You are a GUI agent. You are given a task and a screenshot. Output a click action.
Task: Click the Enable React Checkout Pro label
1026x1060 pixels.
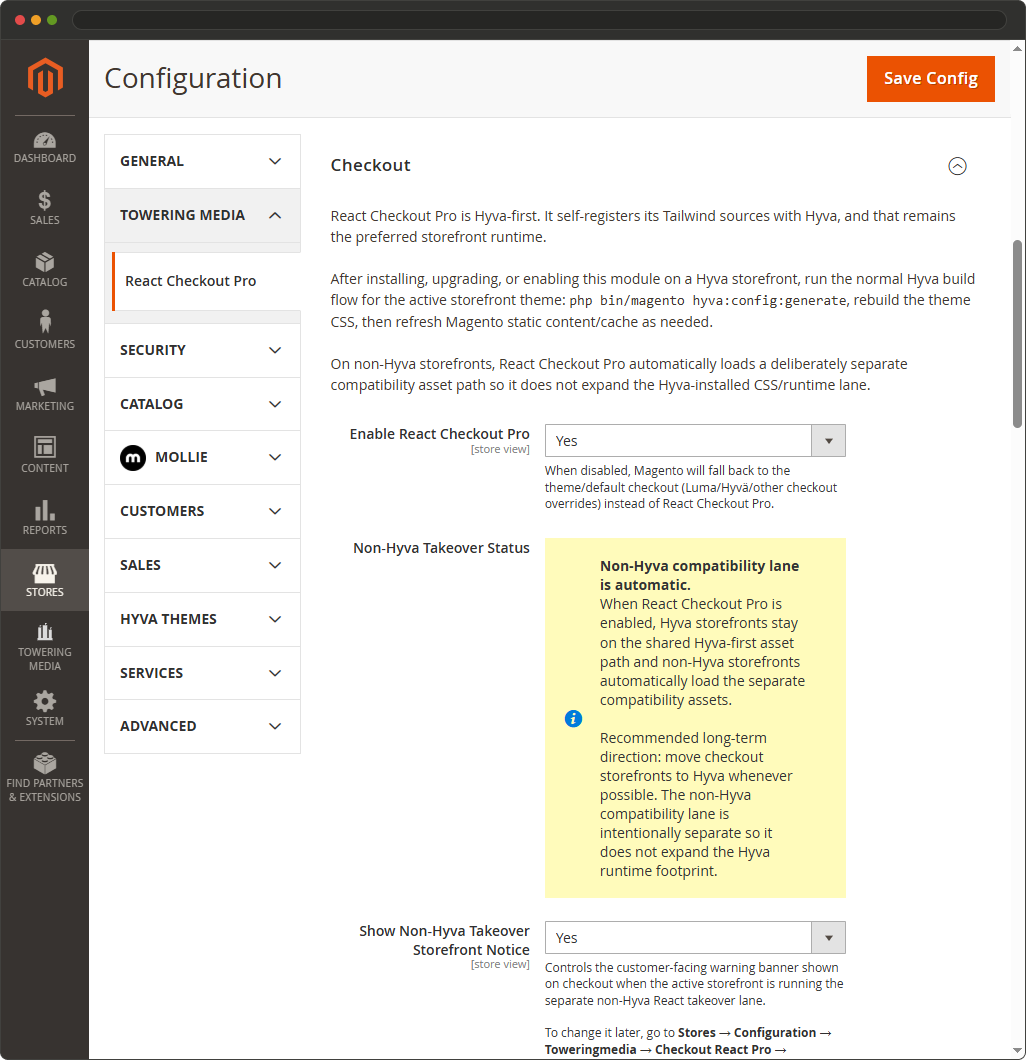(439, 434)
